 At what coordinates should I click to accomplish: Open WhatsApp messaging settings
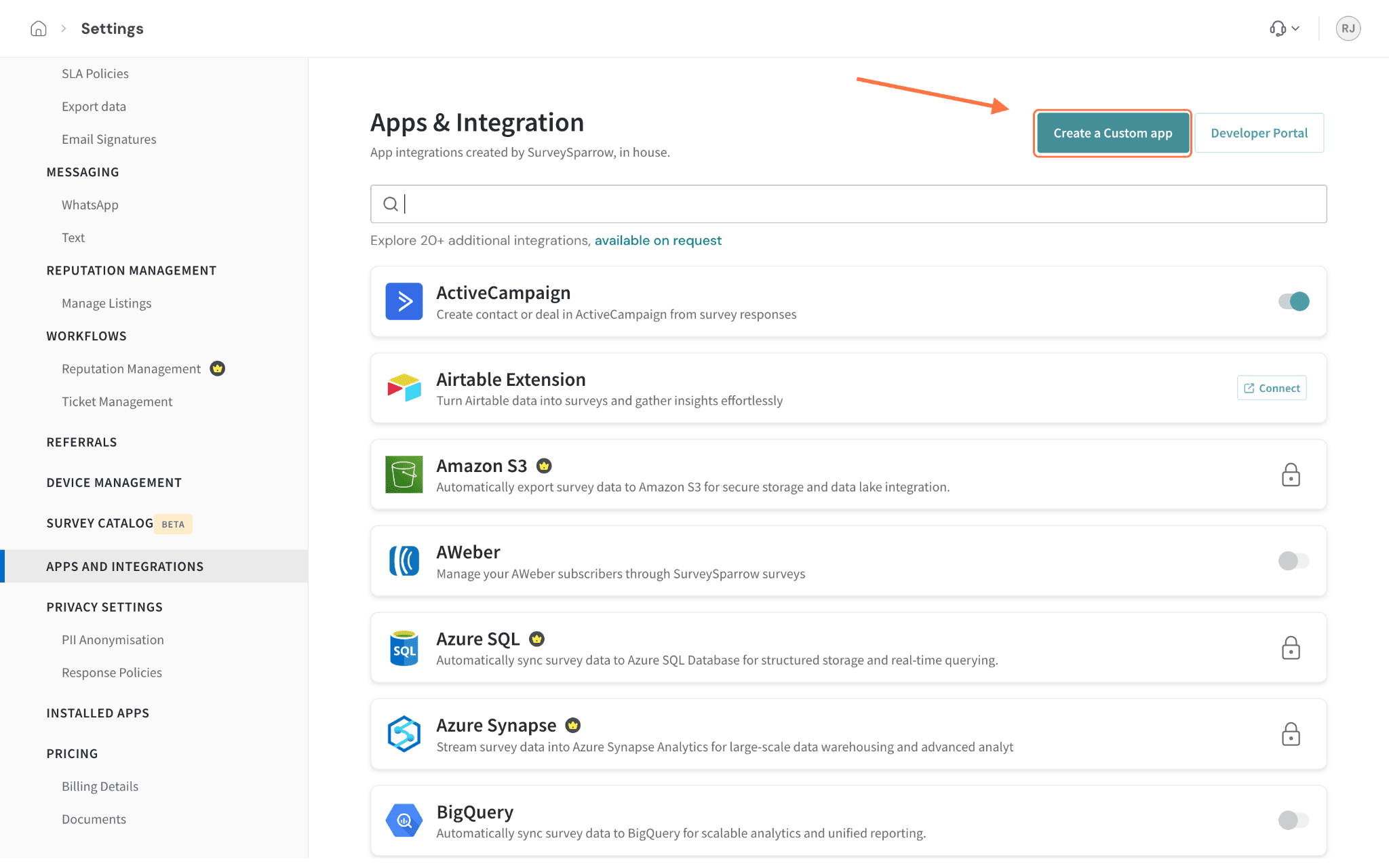pos(90,205)
